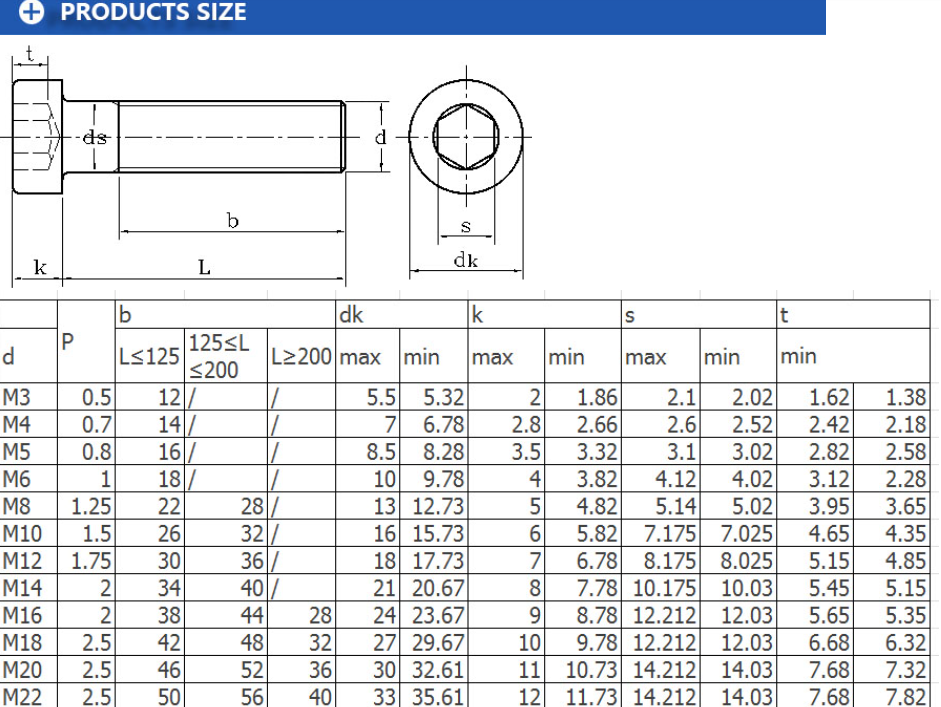Click the 'M3' row label
The image size is (941, 707).
click(x=16, y=397)
